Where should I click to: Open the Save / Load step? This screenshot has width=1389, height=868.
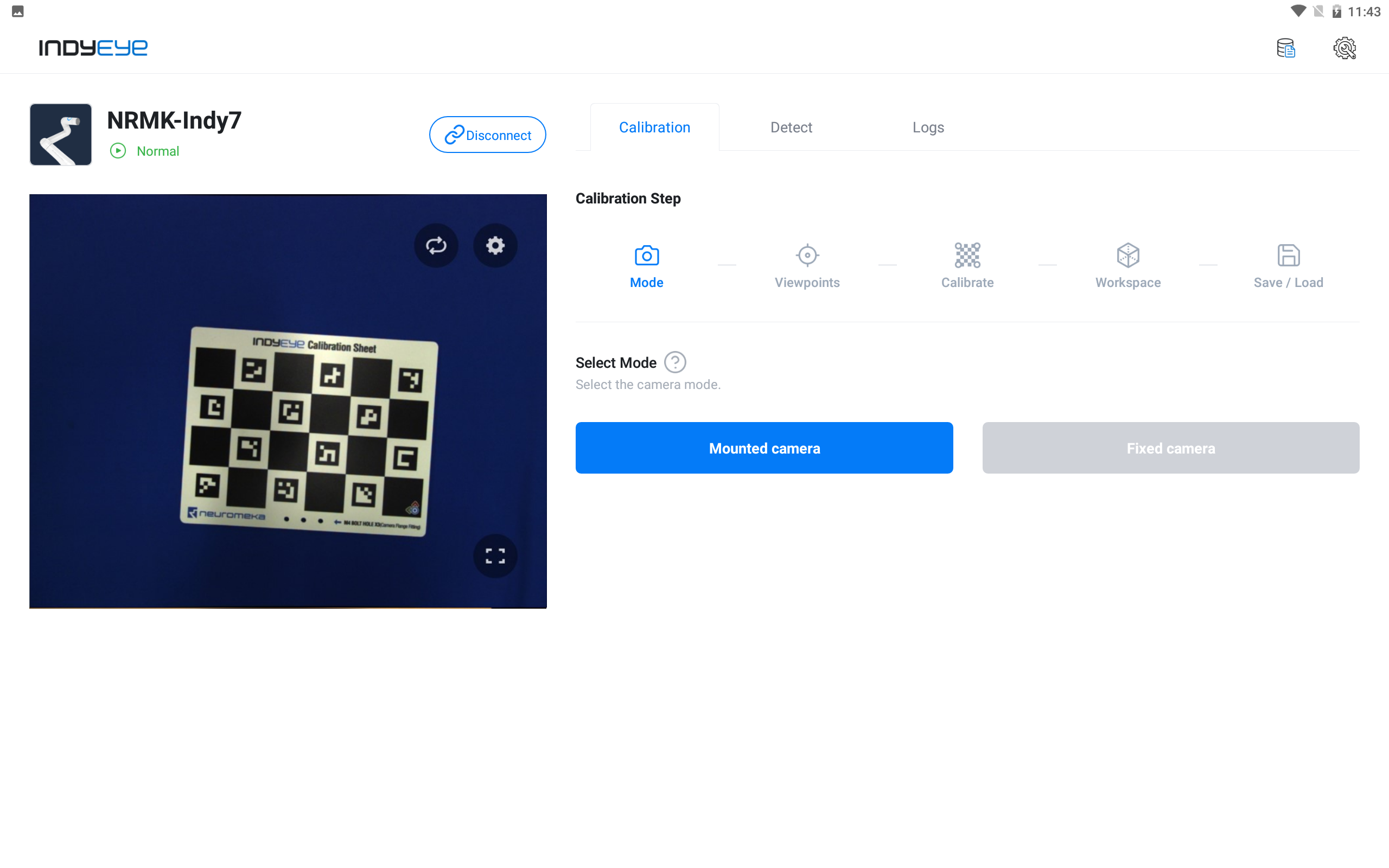click(1288, 266)
